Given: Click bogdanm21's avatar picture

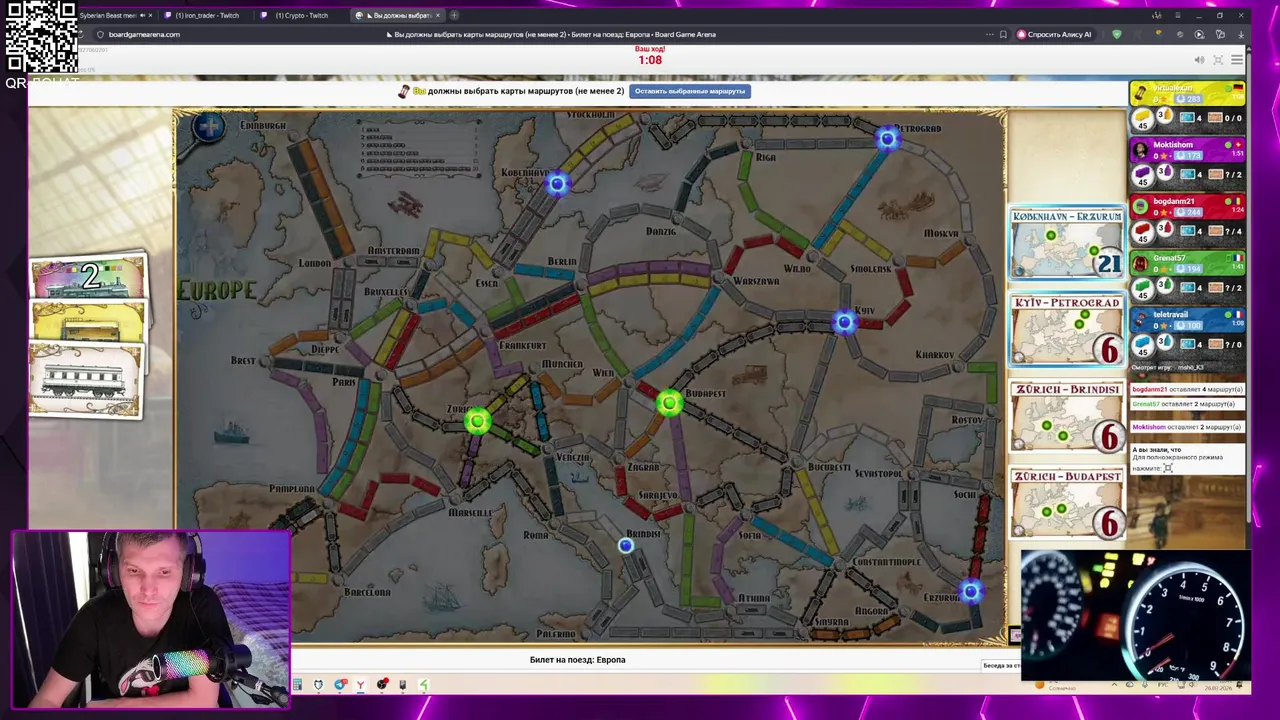Looking at the screenshot, I should pyautogui.click(x=1140, y=207).
